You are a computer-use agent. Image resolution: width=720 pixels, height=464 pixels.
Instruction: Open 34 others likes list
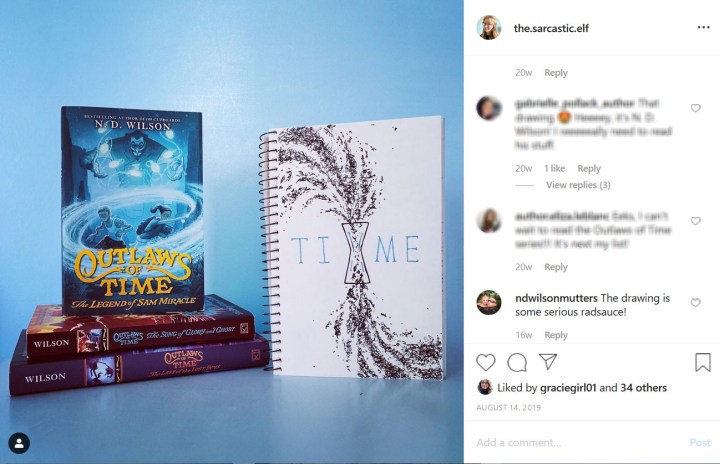[643, 388]
